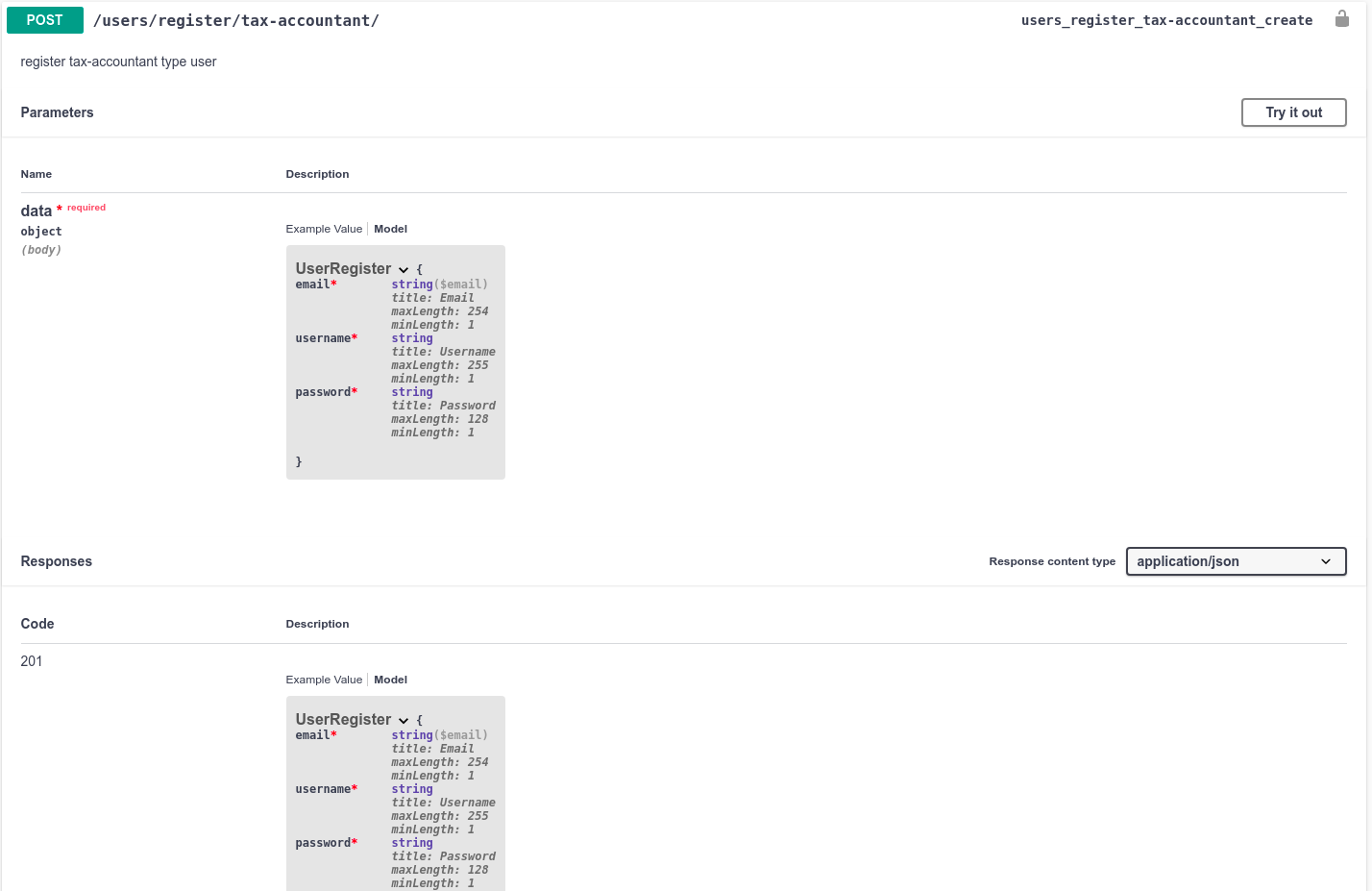Viewport: 1372px width, 891px height.
Task: Click the Responses section heading
Action: pyautogui.click(x=57, y=561)
